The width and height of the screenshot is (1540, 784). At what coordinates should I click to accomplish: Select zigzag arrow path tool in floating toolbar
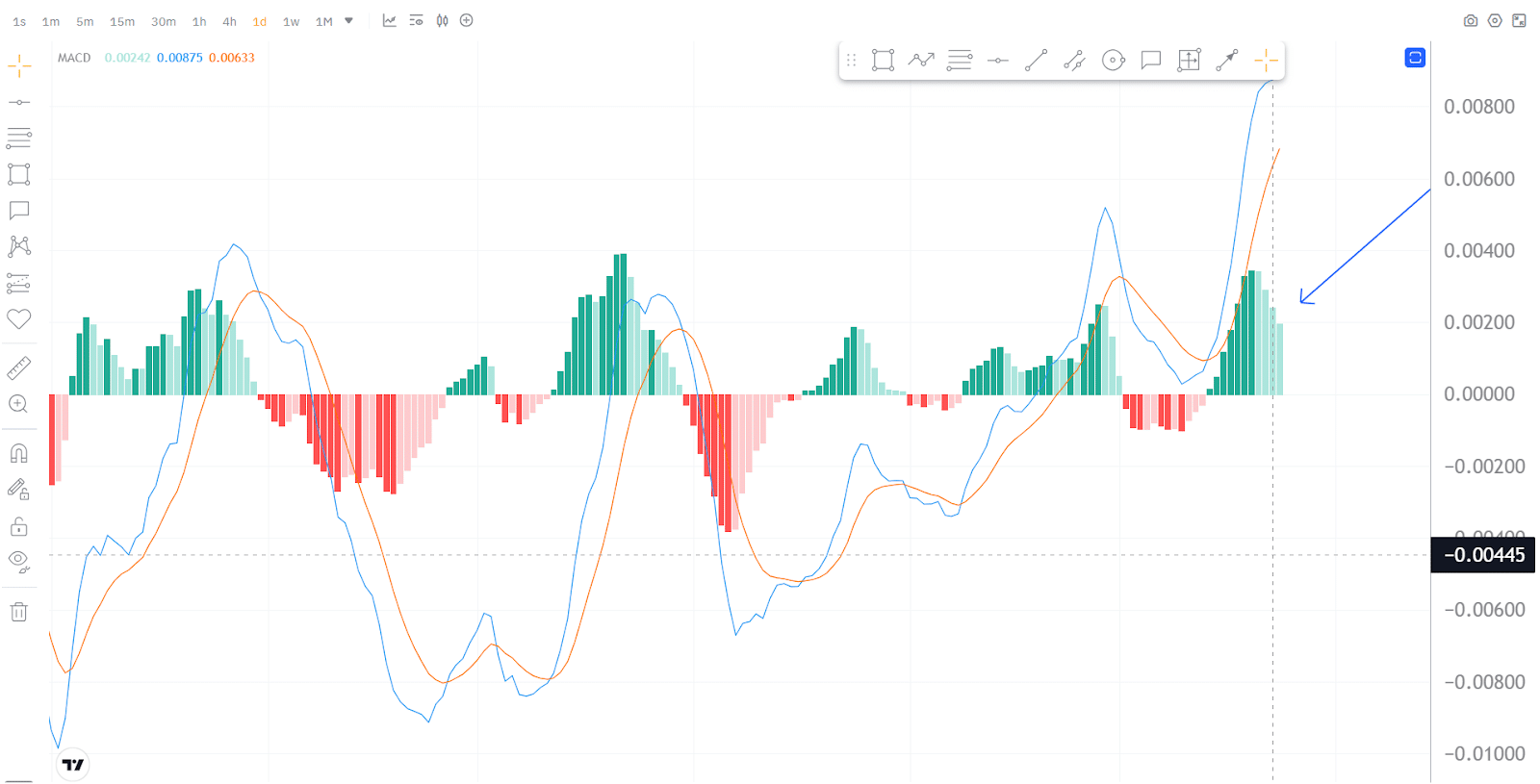click(x=921, y=60)
